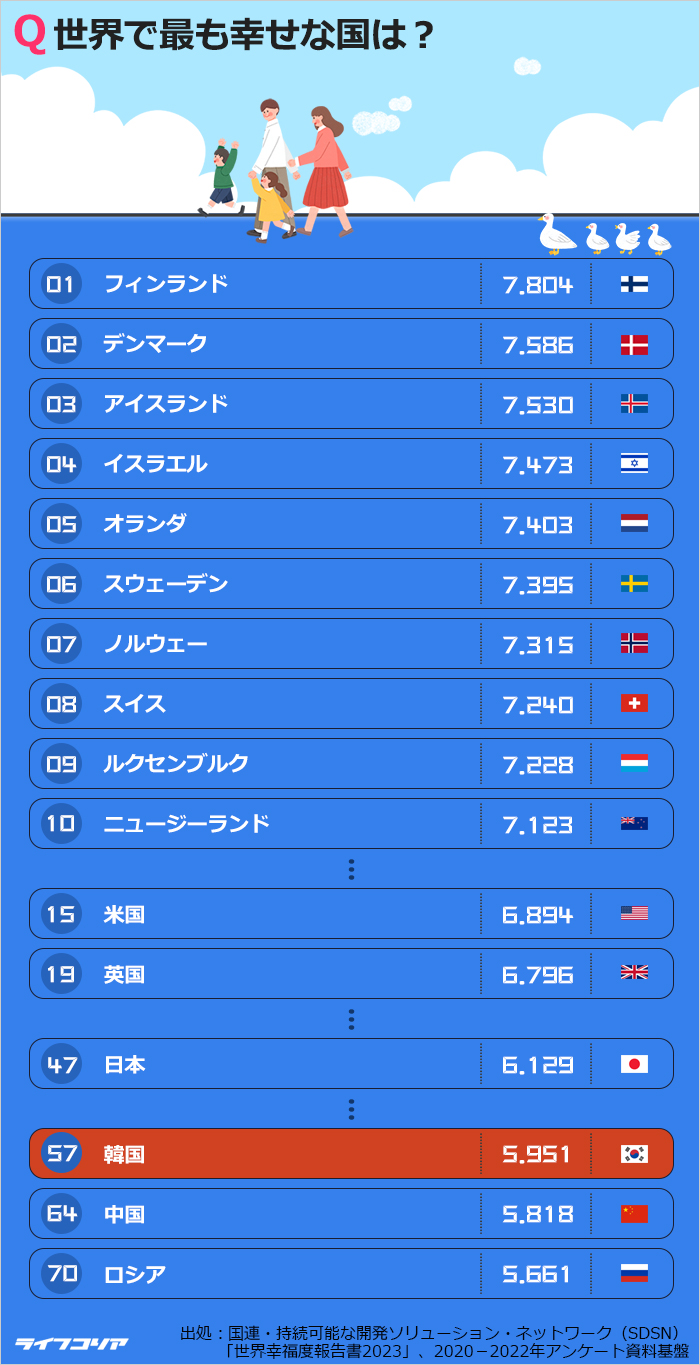Click the 7.586 score for デンマーク
Screen dimensions: 700x1365
[538, 344]
